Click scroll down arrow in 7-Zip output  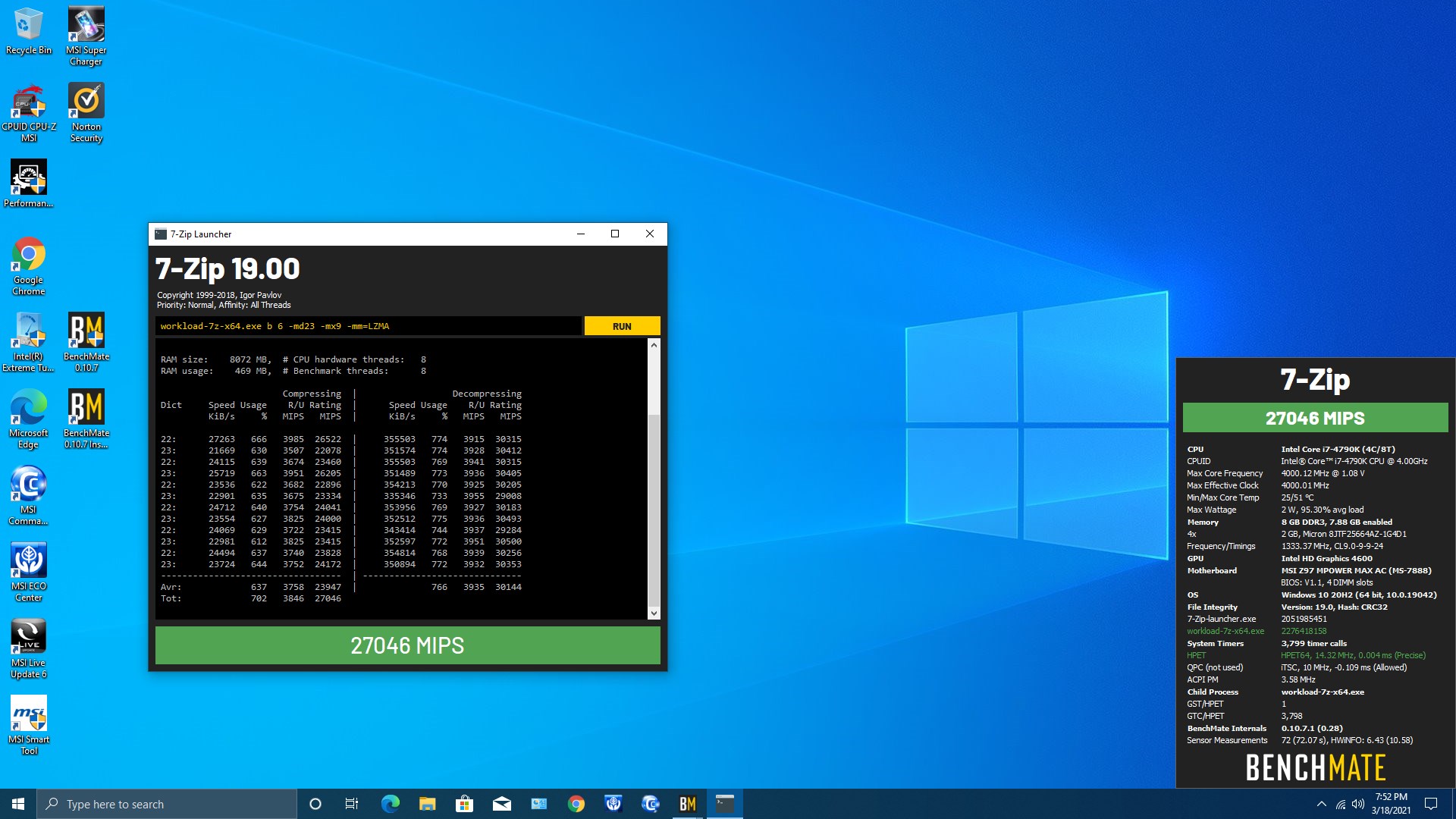point(654,613)
